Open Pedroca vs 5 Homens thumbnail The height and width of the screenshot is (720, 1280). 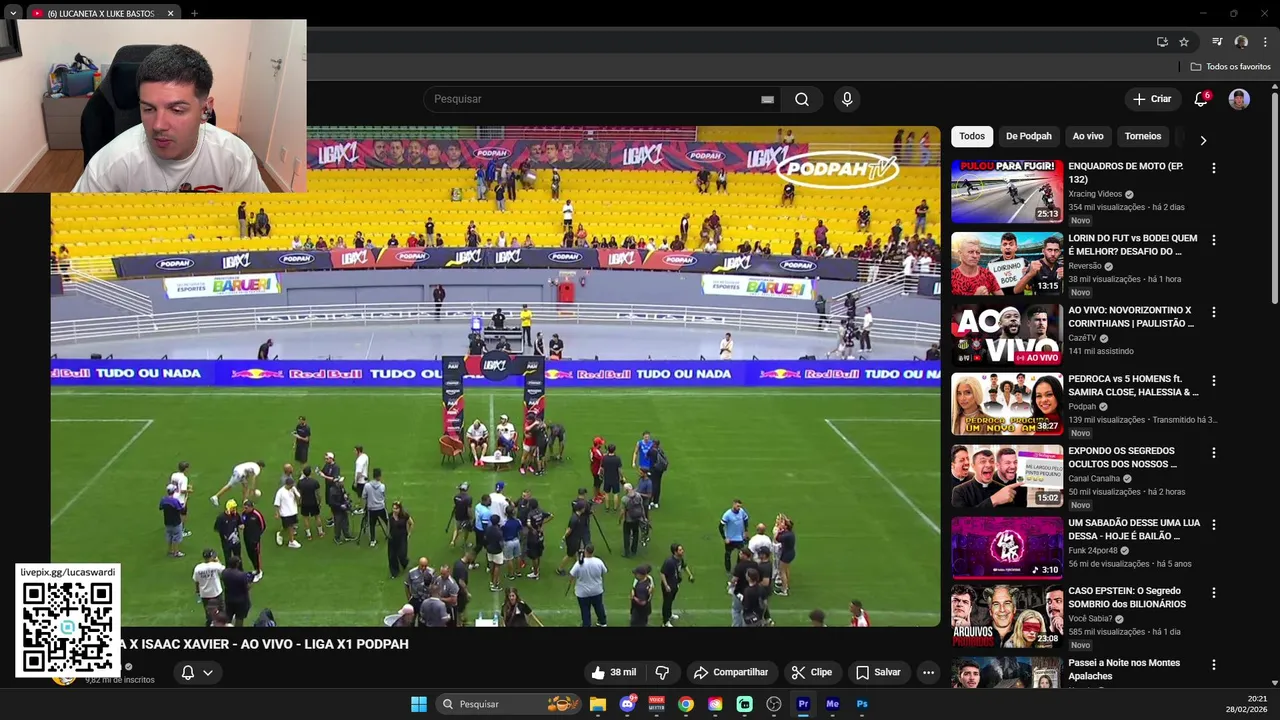[1007, 404]
